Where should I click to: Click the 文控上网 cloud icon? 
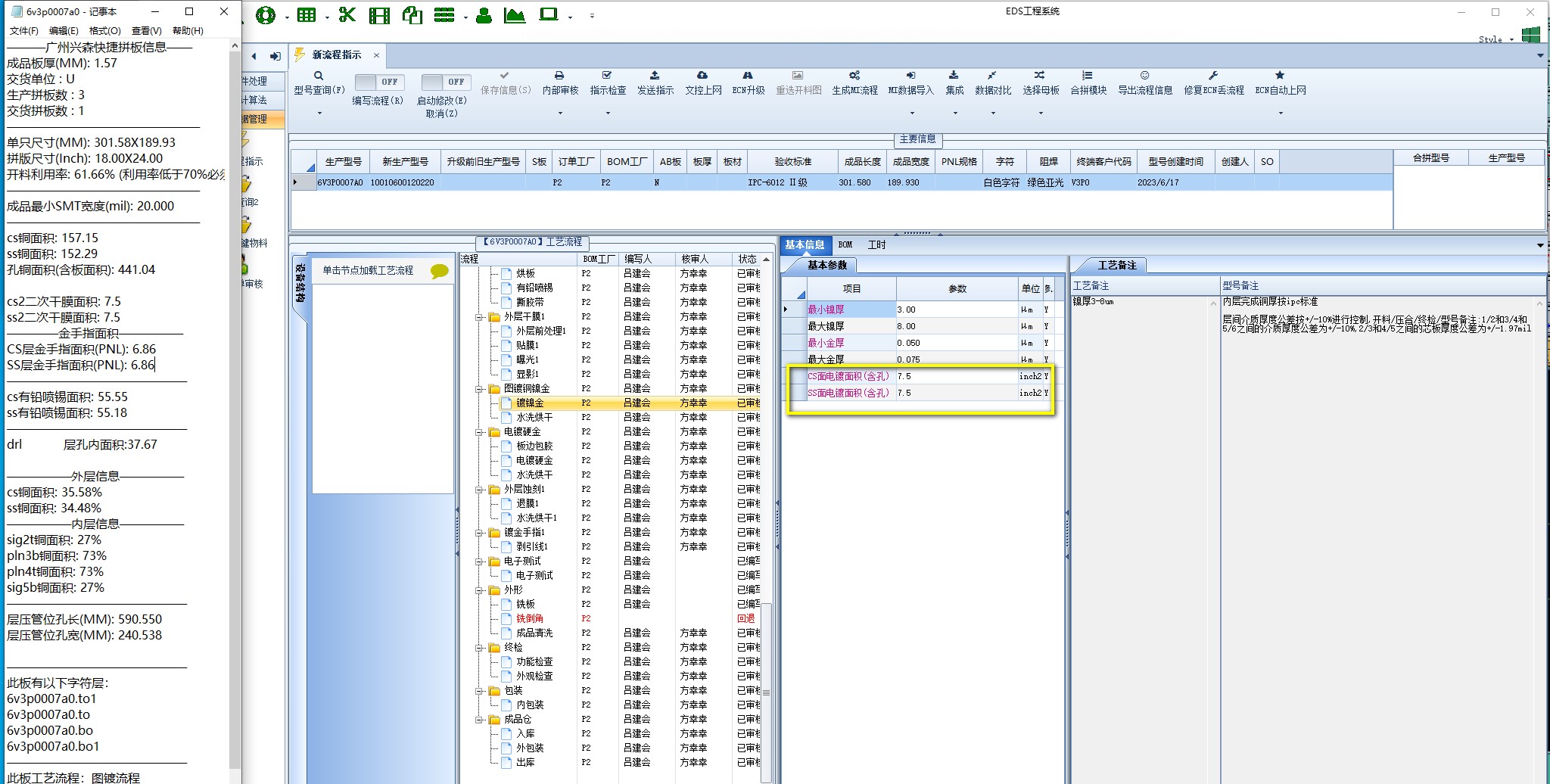pyautogui.click(x=702, y=76)
